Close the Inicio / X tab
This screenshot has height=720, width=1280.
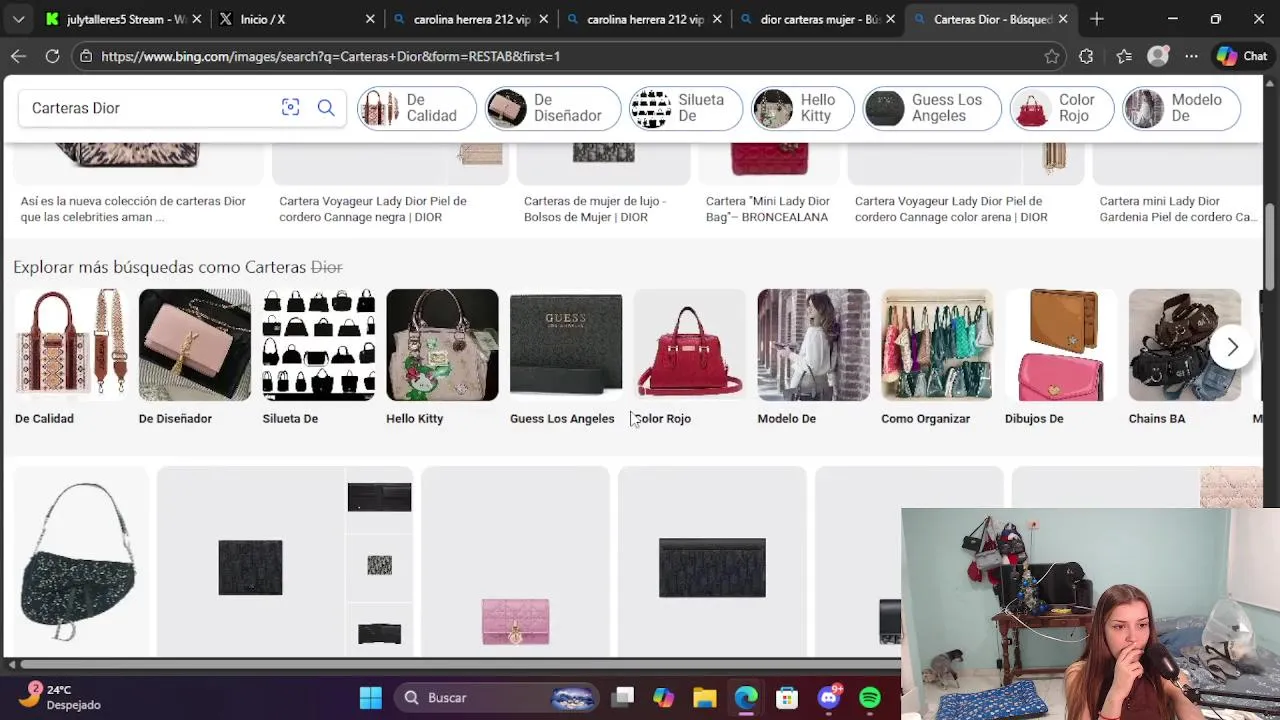pyautogui.click(x=370, y=19)
